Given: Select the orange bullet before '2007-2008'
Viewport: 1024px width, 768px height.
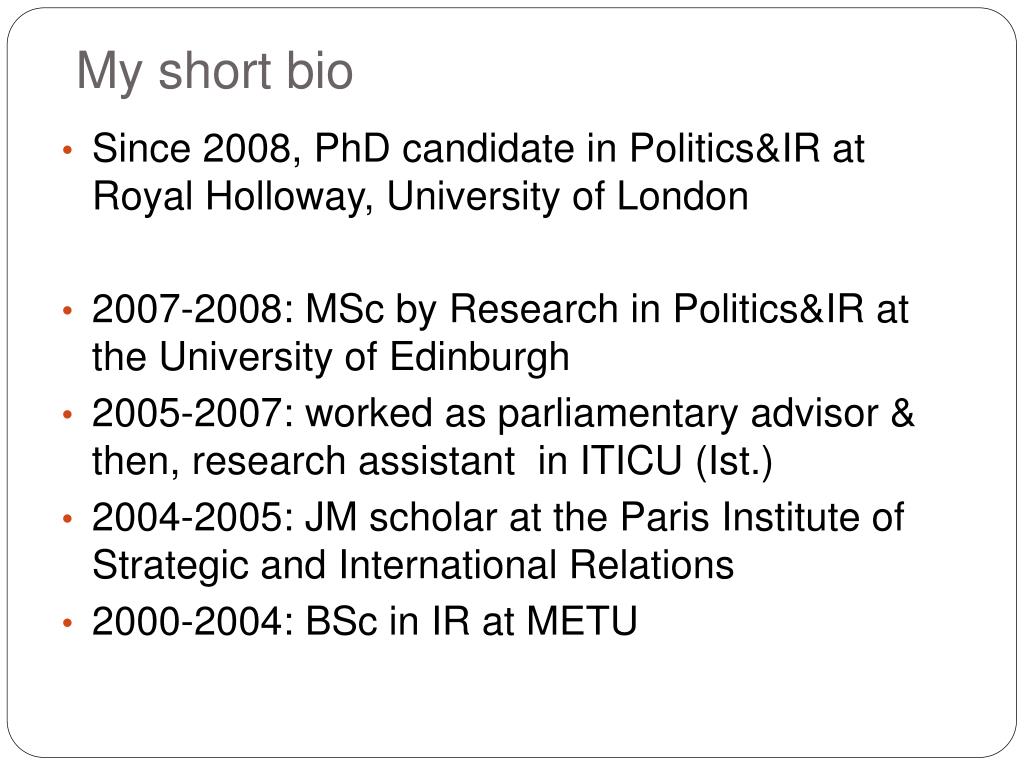Looking at the screenshot, I should 67,310.
